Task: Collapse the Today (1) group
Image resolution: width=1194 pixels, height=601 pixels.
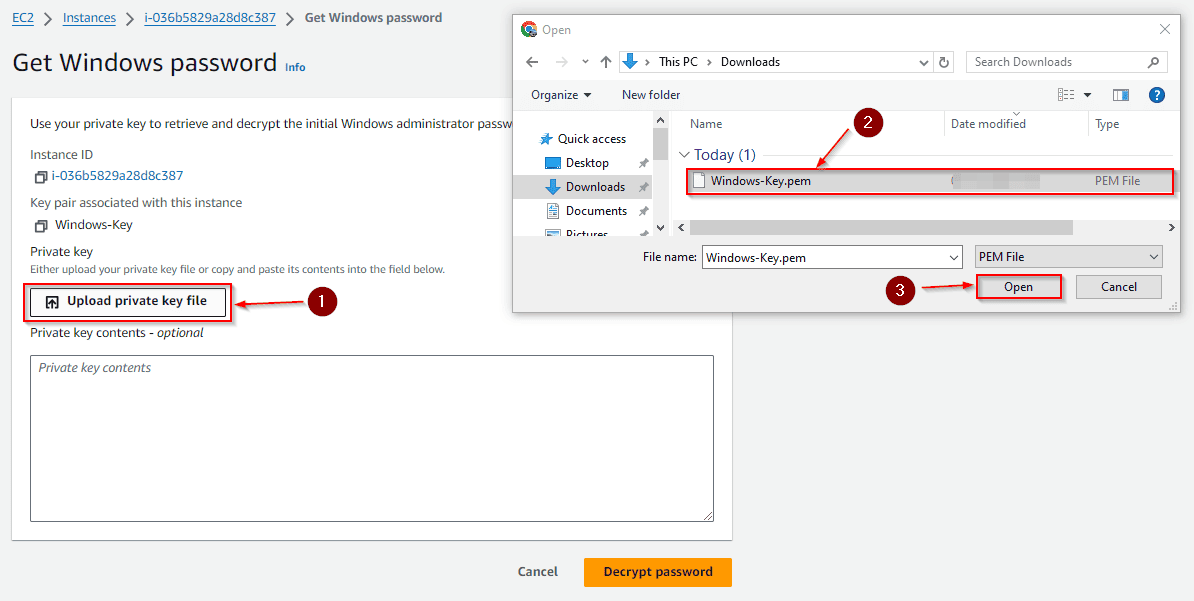Action: click(x=685, y=155)
